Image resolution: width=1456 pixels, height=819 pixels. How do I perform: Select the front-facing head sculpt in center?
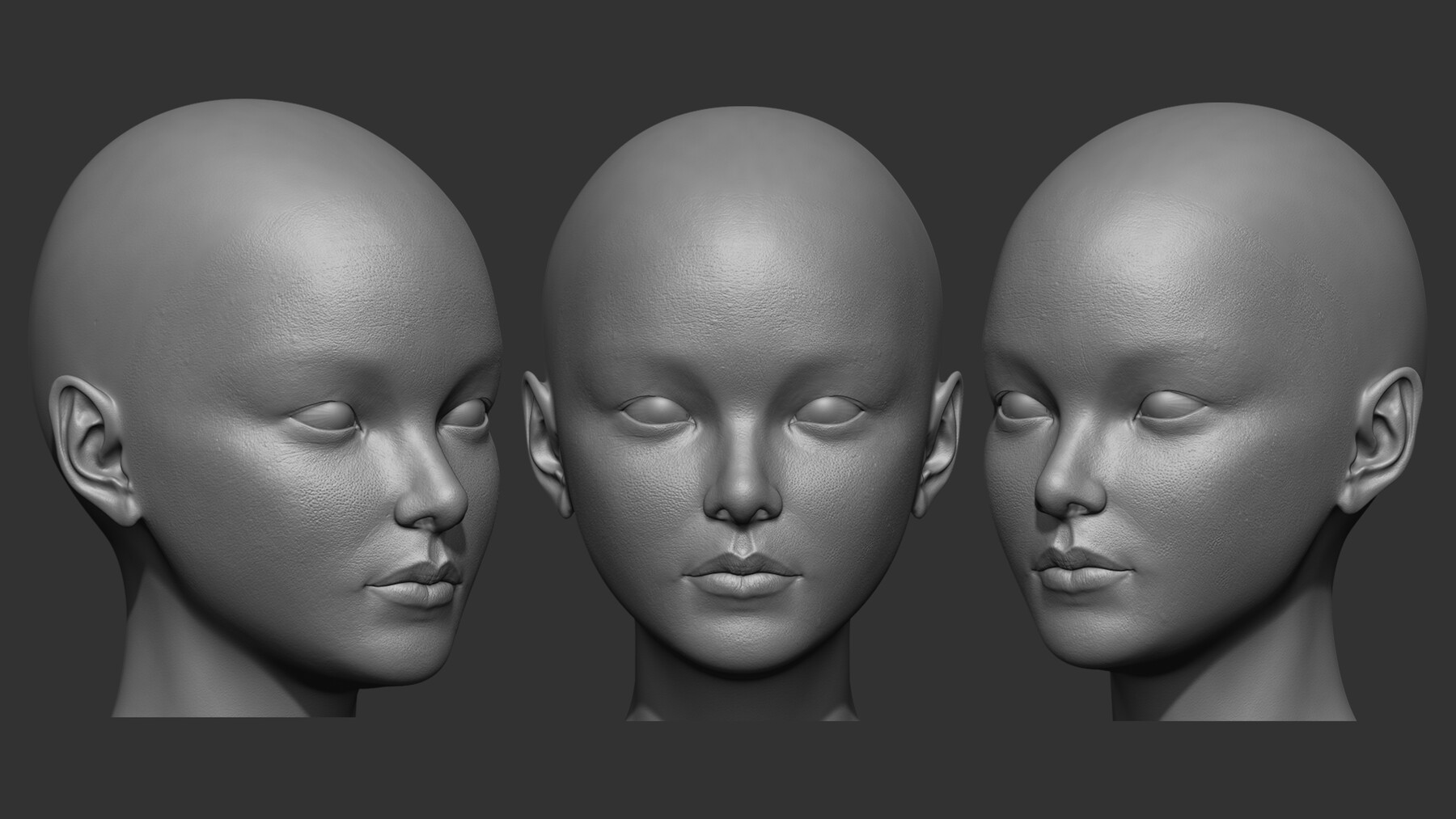(743, 412)
